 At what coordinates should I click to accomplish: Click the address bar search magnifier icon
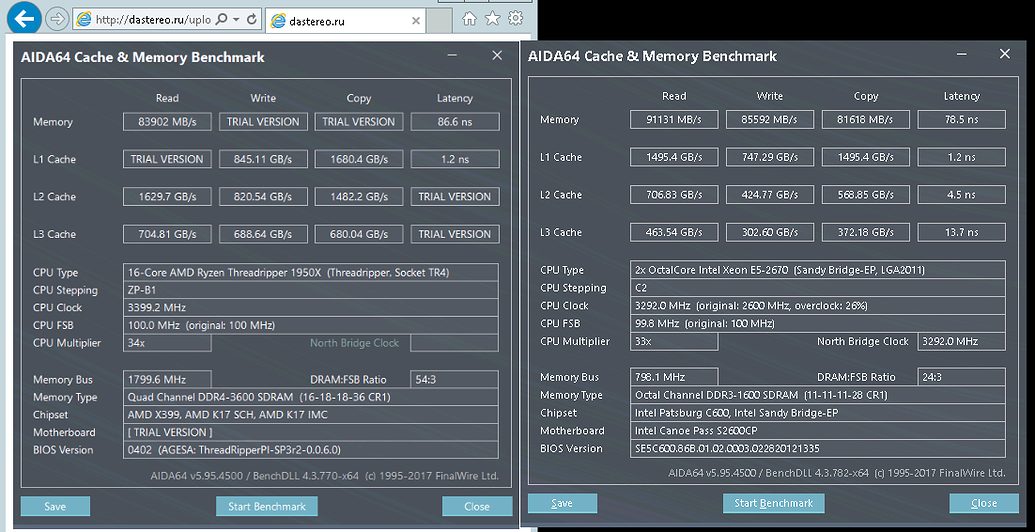[221, 19]
